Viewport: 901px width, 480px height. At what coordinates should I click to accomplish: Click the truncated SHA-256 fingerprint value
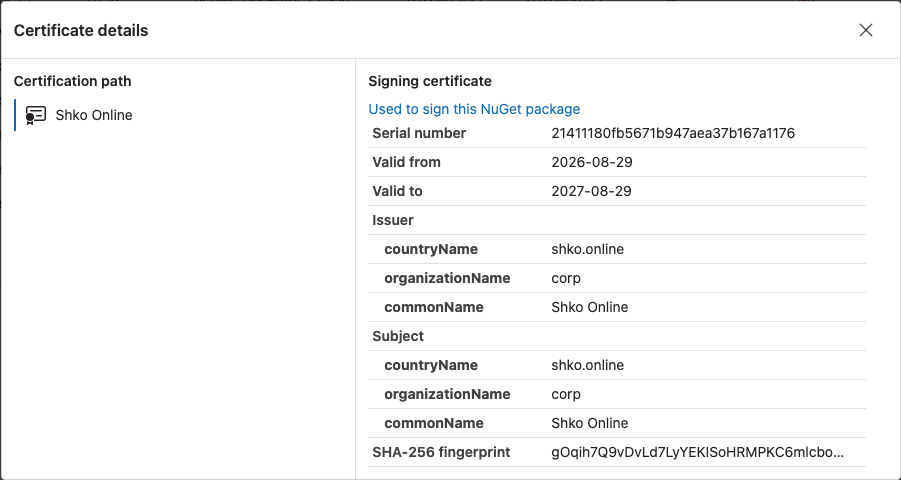click(698, 452)
